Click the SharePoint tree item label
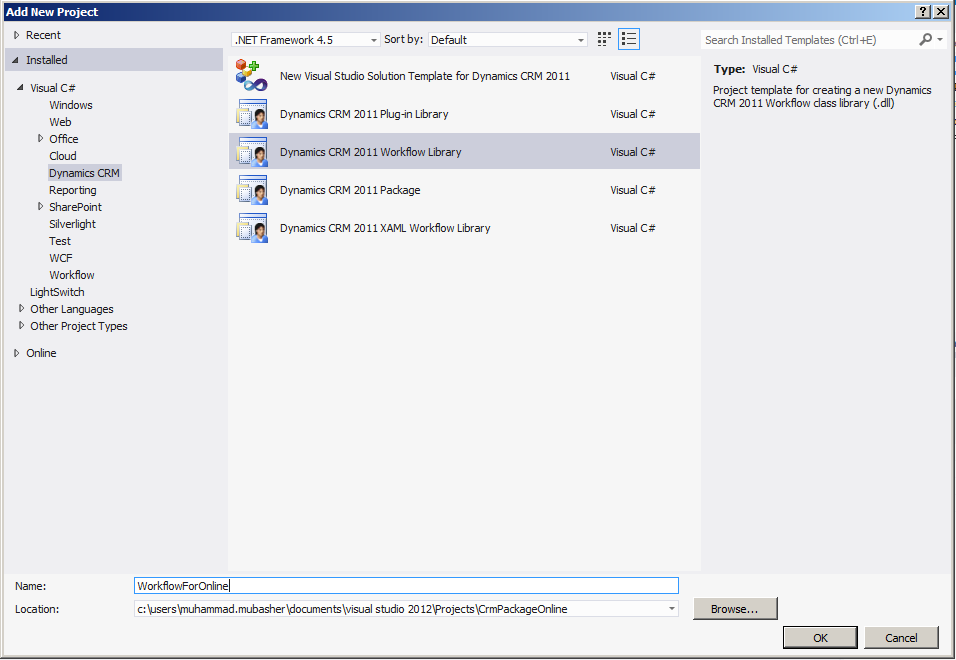Viewport: 956px width, 660px height. [x=76, y=207]
